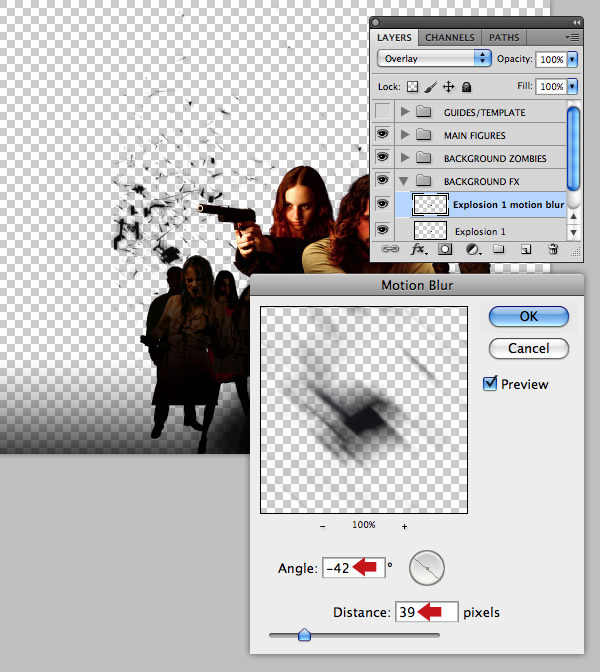This screenshot has height=672, width=600.
Task: Hide the BACKGROUND ZOMBIES group
Action: (382, 157)
